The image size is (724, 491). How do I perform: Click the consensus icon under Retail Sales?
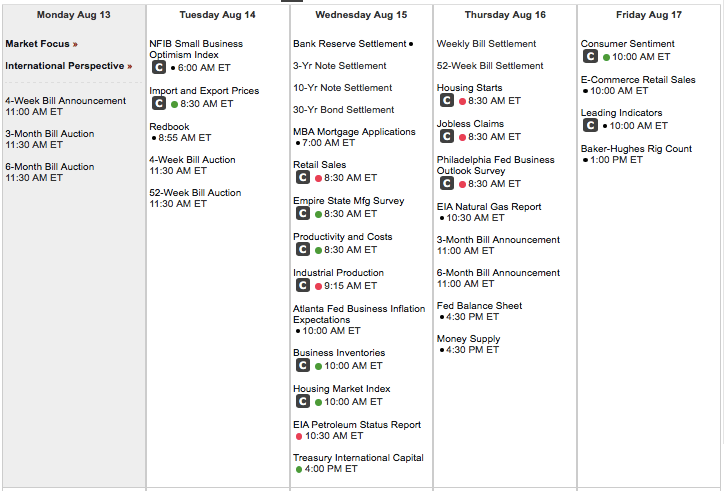pos(303,177)
